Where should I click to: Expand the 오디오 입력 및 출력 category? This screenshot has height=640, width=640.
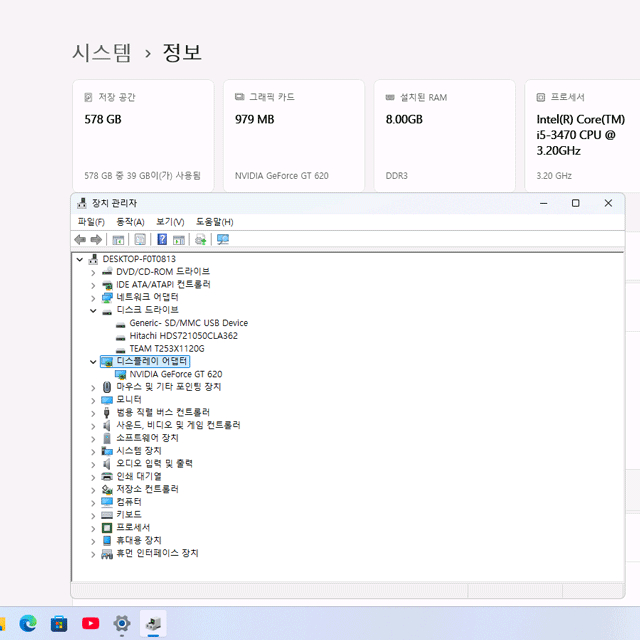tap(93, 464)
